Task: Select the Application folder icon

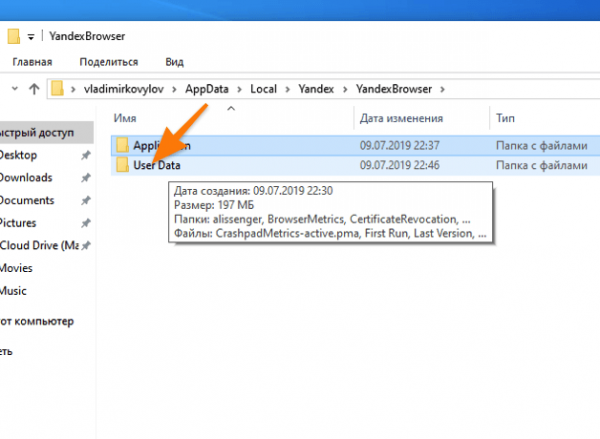Action: coord(122,145)
